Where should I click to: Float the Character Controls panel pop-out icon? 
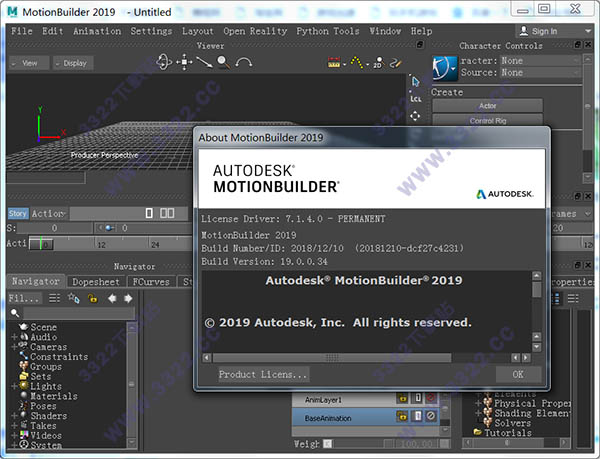[578, 45]
